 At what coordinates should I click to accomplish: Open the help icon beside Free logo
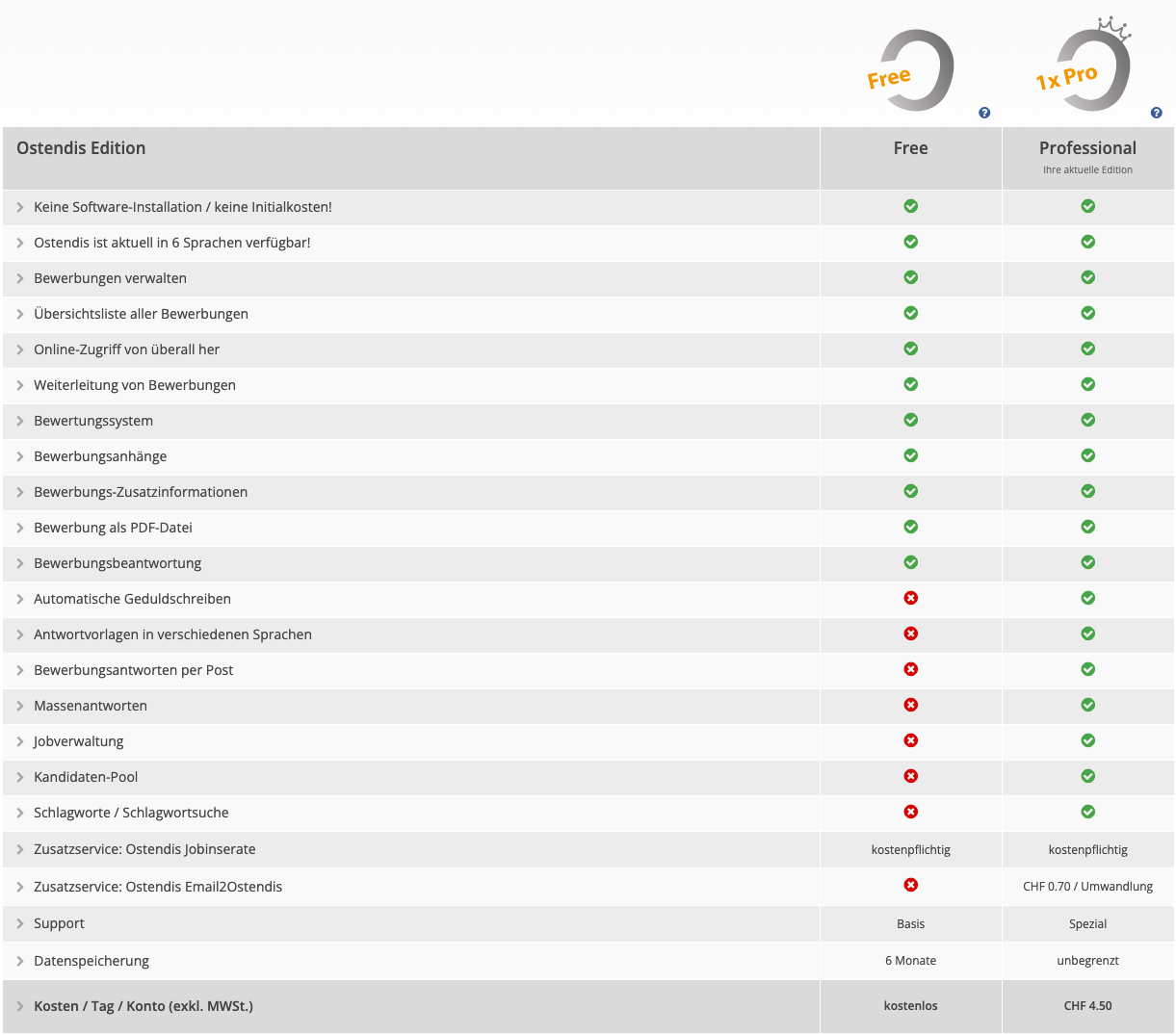984,113
